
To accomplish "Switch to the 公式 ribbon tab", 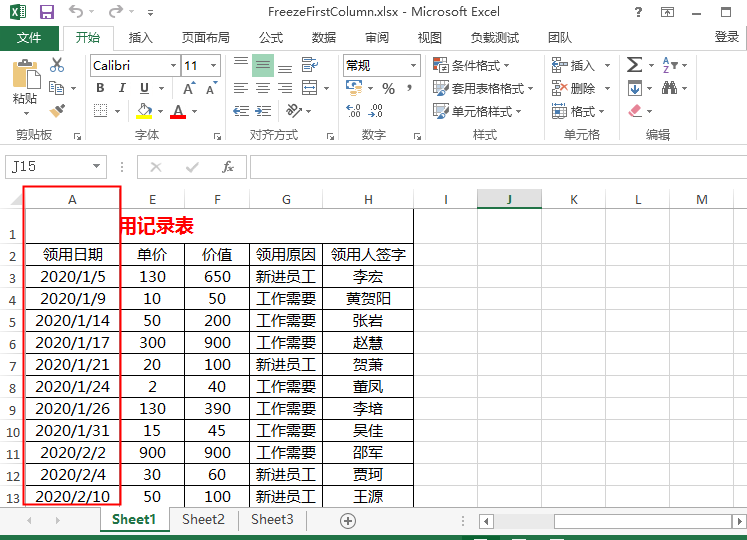I will pyautogui.click(x=271, y=38).
